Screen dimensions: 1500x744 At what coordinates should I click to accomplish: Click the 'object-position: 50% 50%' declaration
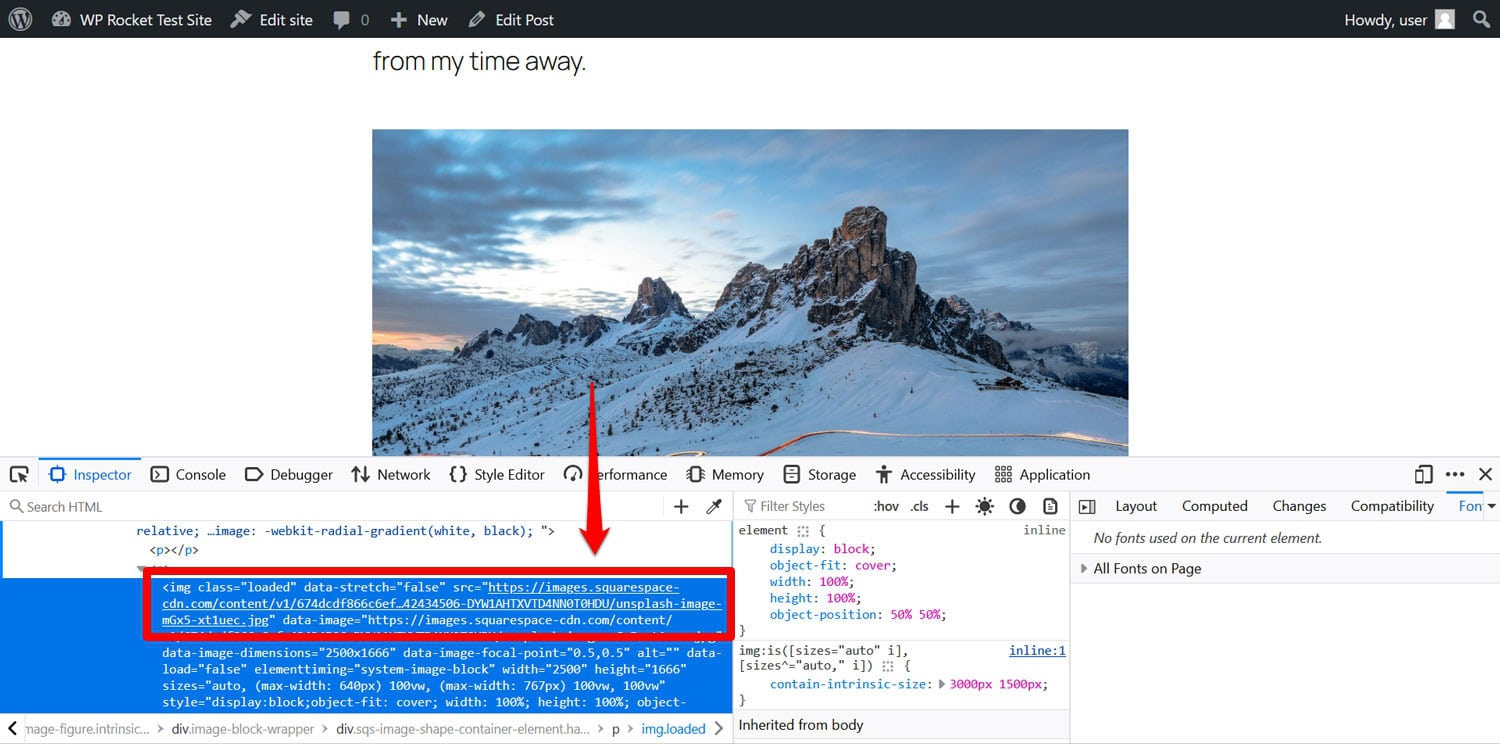click(857, 614)
